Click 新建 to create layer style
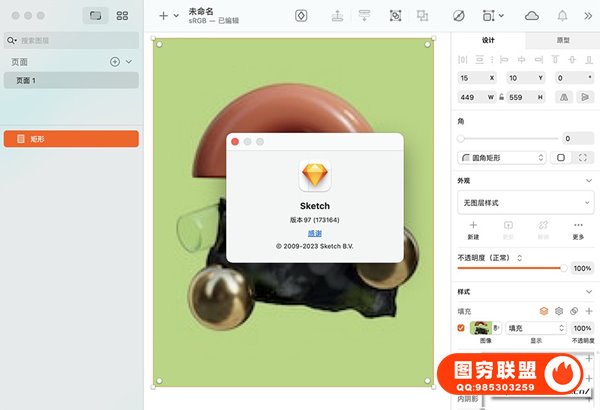This screenshot has width=600, height=410. (473, 229)
